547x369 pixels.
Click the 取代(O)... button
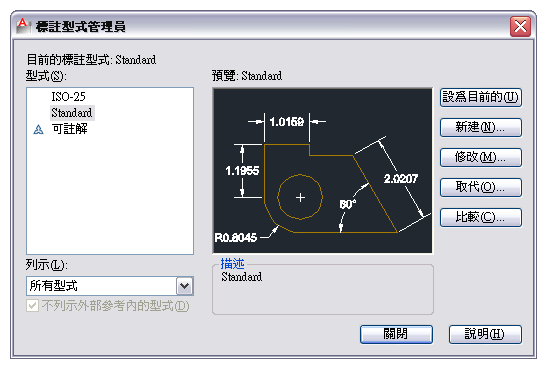pos(481,187)
